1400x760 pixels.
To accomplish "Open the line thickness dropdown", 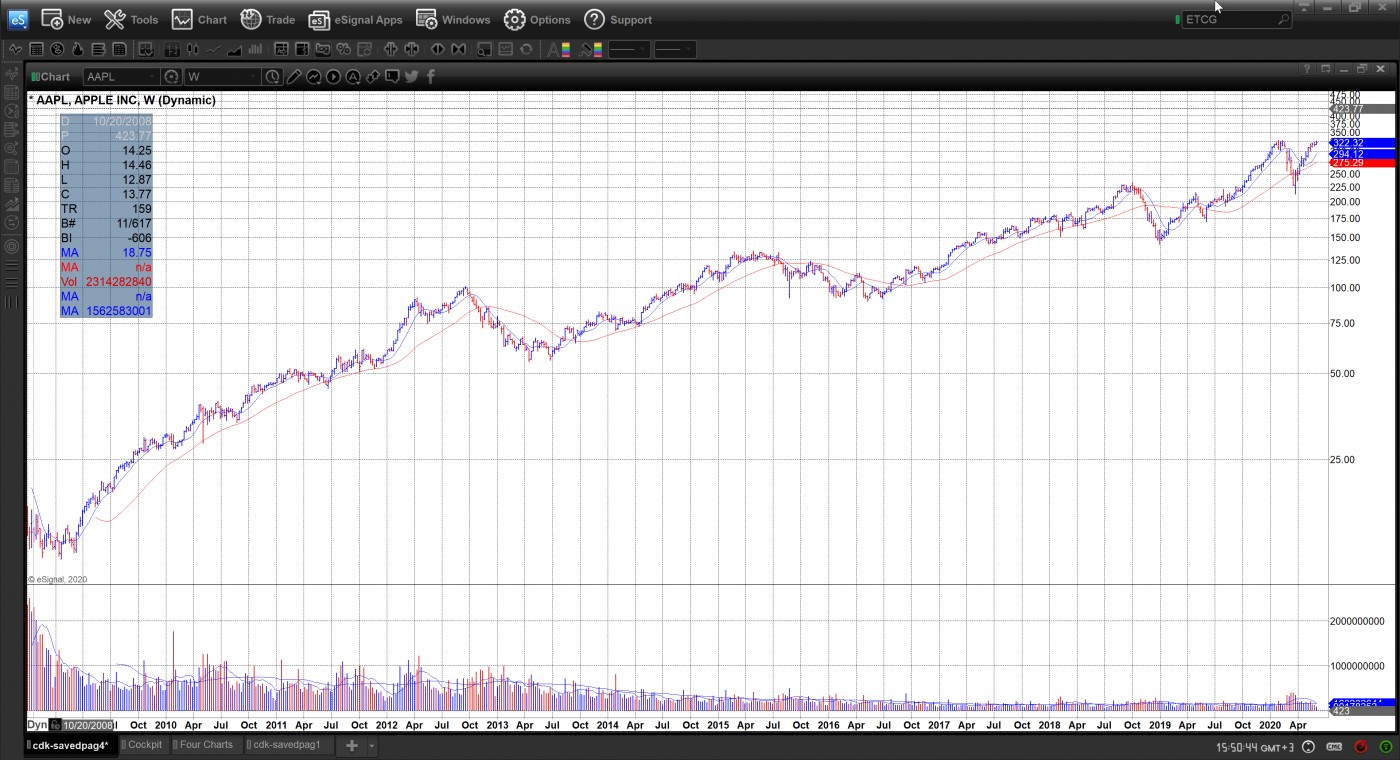I will click(674, 49).
